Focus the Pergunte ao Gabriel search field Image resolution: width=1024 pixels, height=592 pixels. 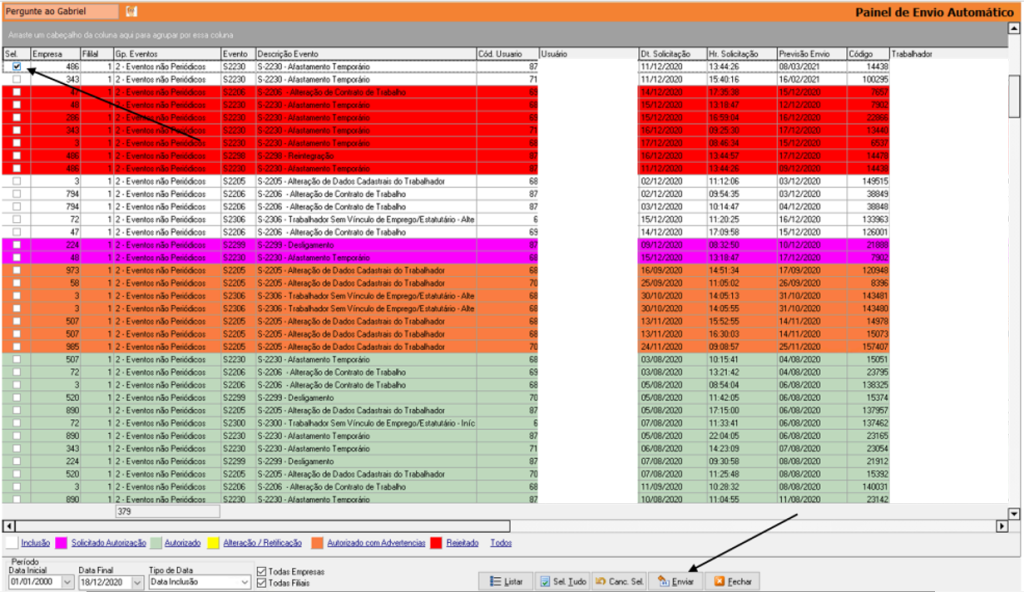[61, 11]
